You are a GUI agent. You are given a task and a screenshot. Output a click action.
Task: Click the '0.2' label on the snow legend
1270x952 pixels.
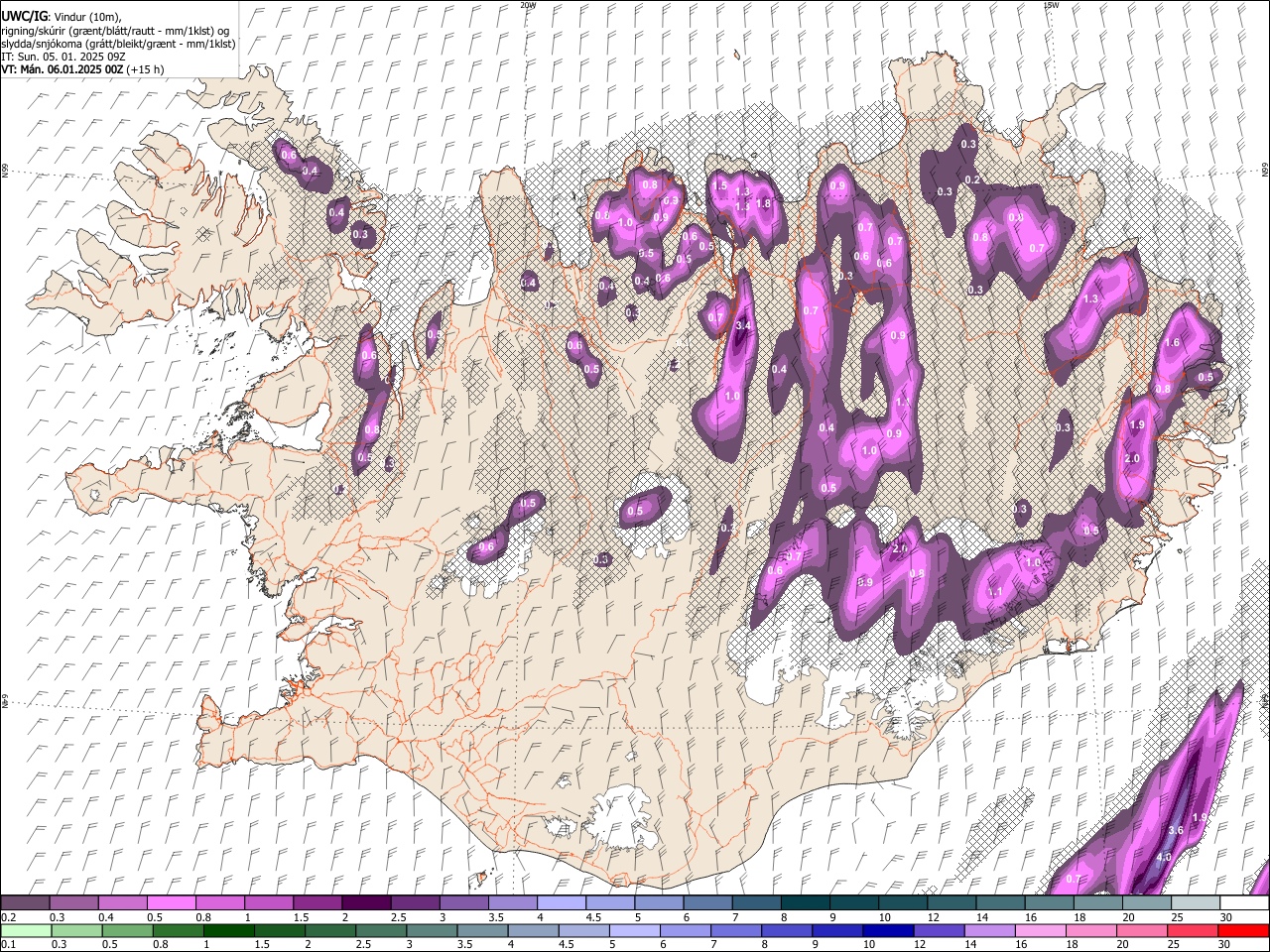pos(8,917)
